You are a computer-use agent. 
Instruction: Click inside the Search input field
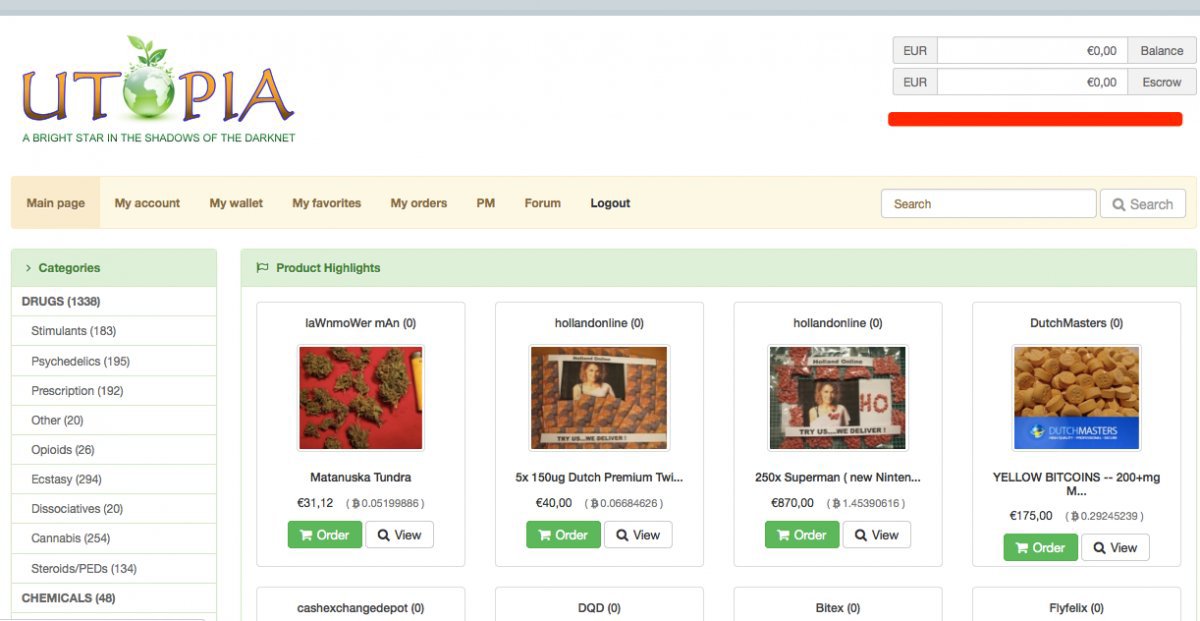pyautogui.click(x=988, y=203)
